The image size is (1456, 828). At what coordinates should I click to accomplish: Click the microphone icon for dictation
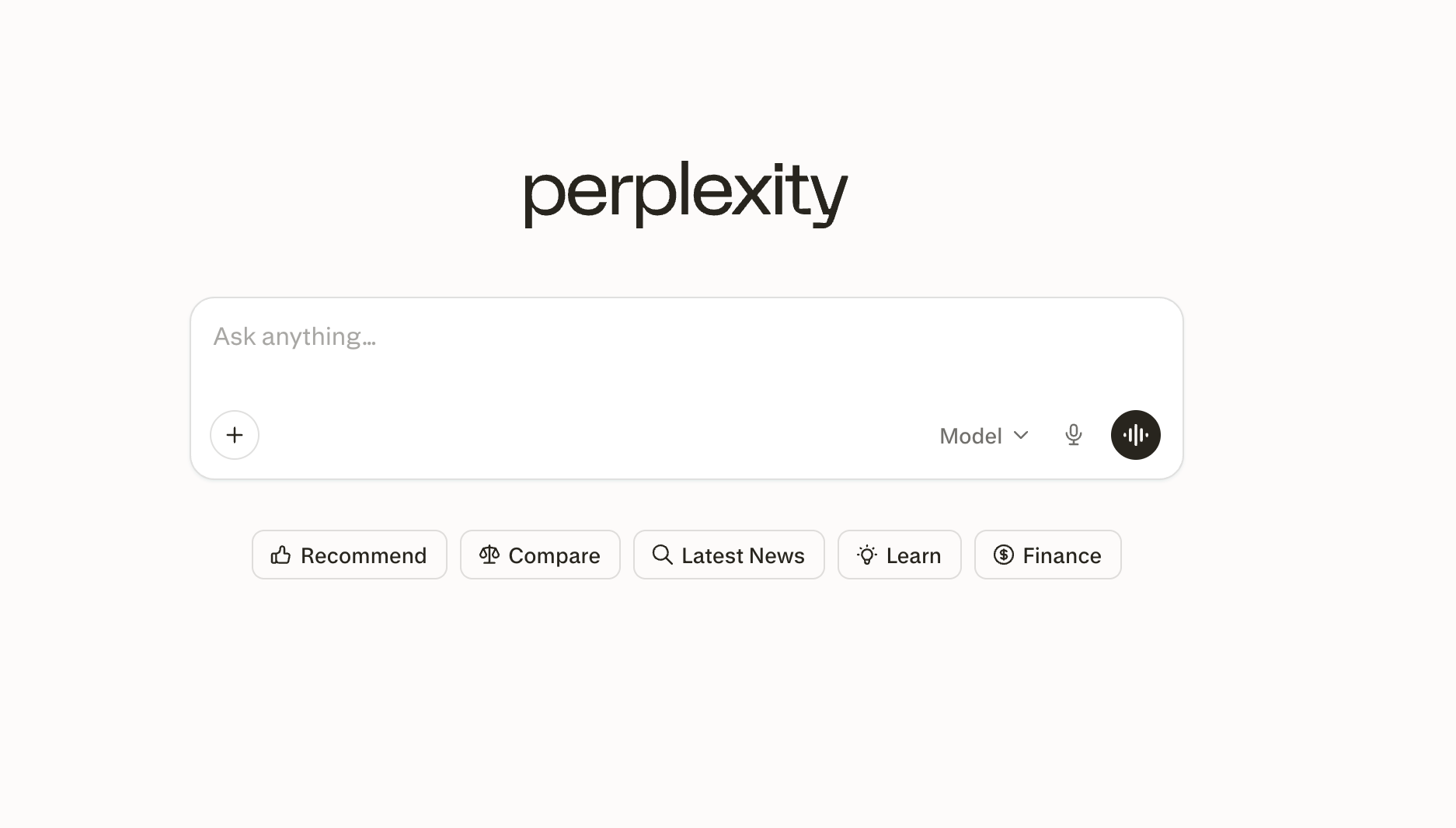1074,435
